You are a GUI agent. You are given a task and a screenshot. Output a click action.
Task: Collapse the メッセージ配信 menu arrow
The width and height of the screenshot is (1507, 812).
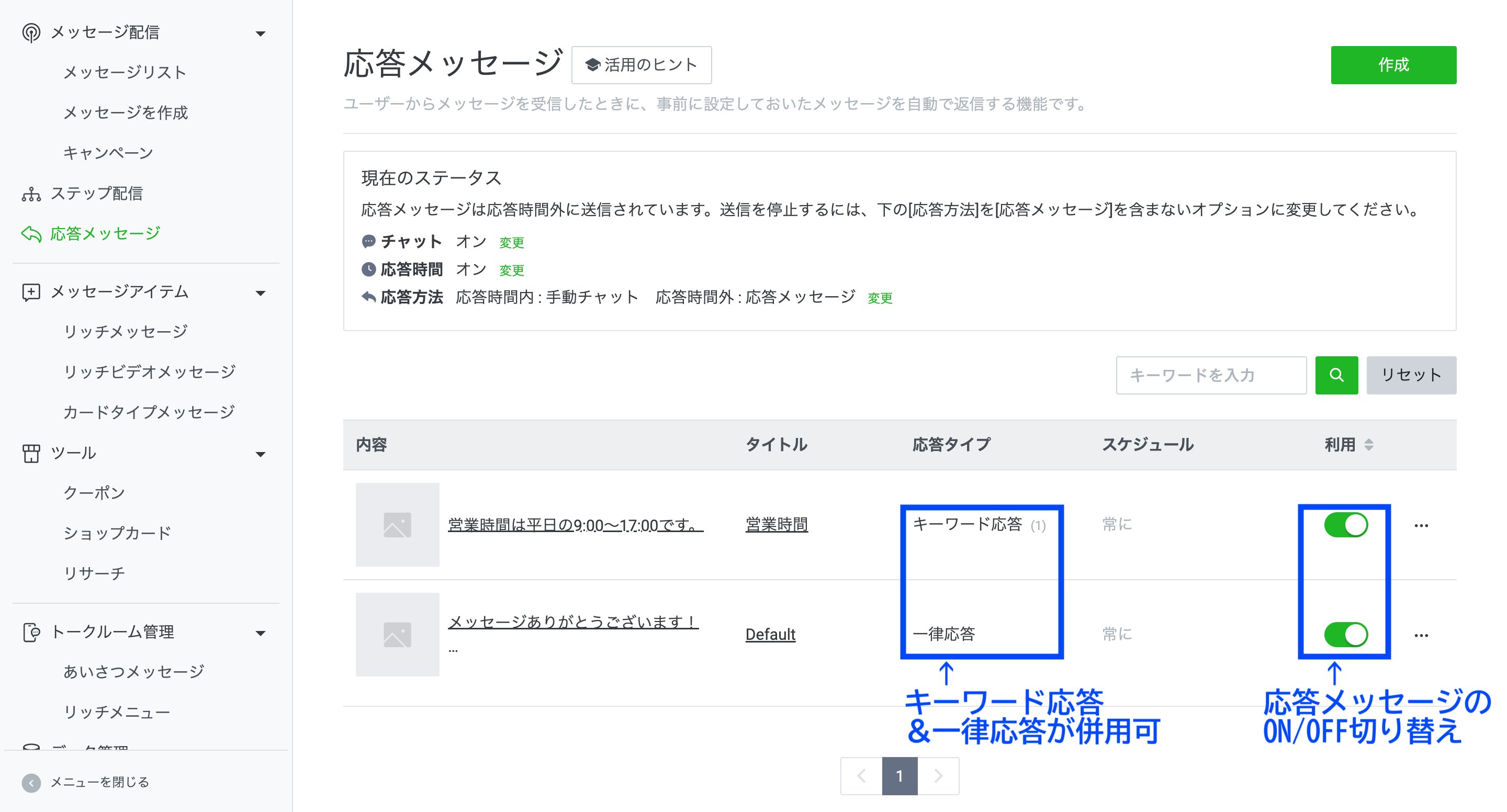[261, 33]
